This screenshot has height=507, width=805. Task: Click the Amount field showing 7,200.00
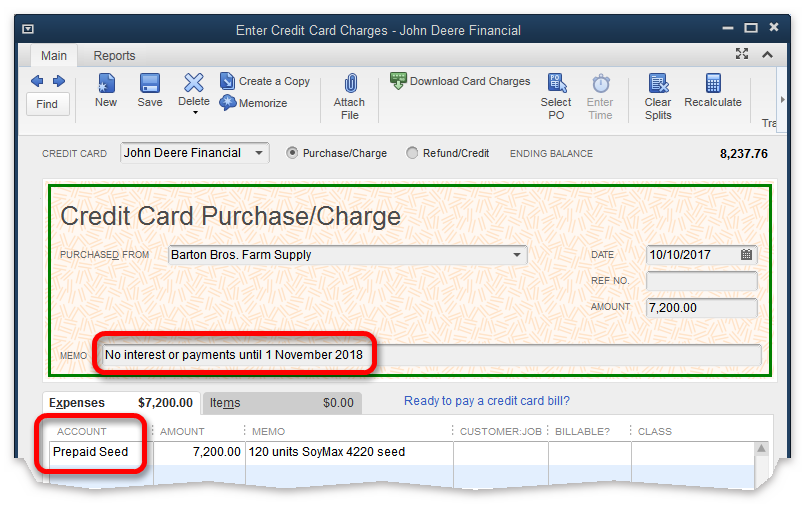[701, 307]
